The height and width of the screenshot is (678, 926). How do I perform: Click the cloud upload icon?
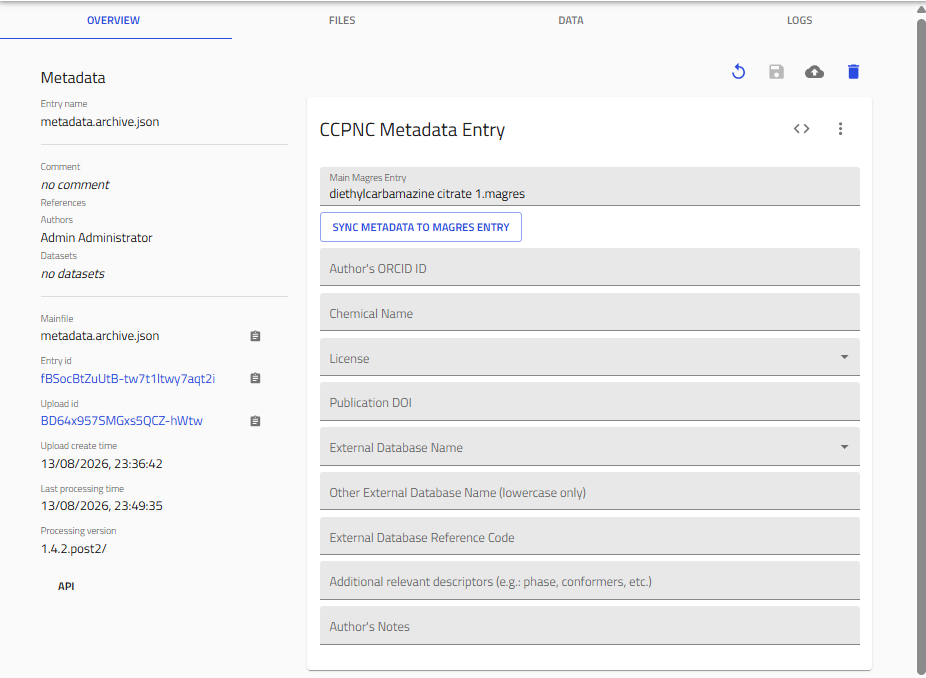click(814, 72)
